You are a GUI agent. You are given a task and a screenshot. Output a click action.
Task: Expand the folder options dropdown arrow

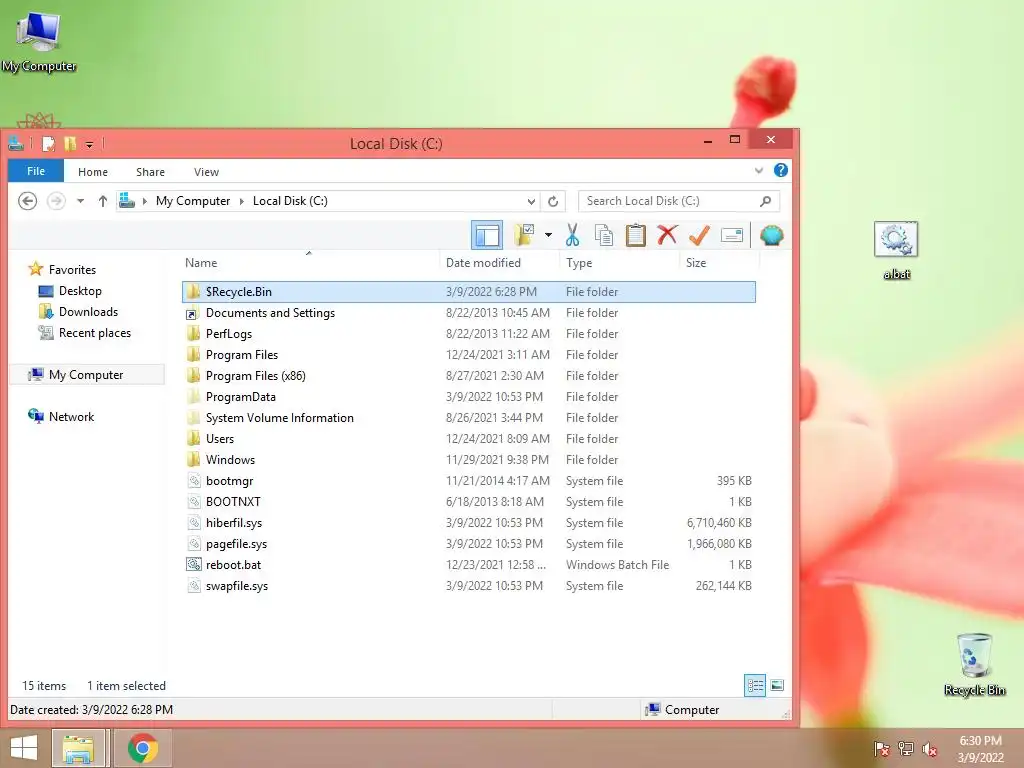[548, 235]
